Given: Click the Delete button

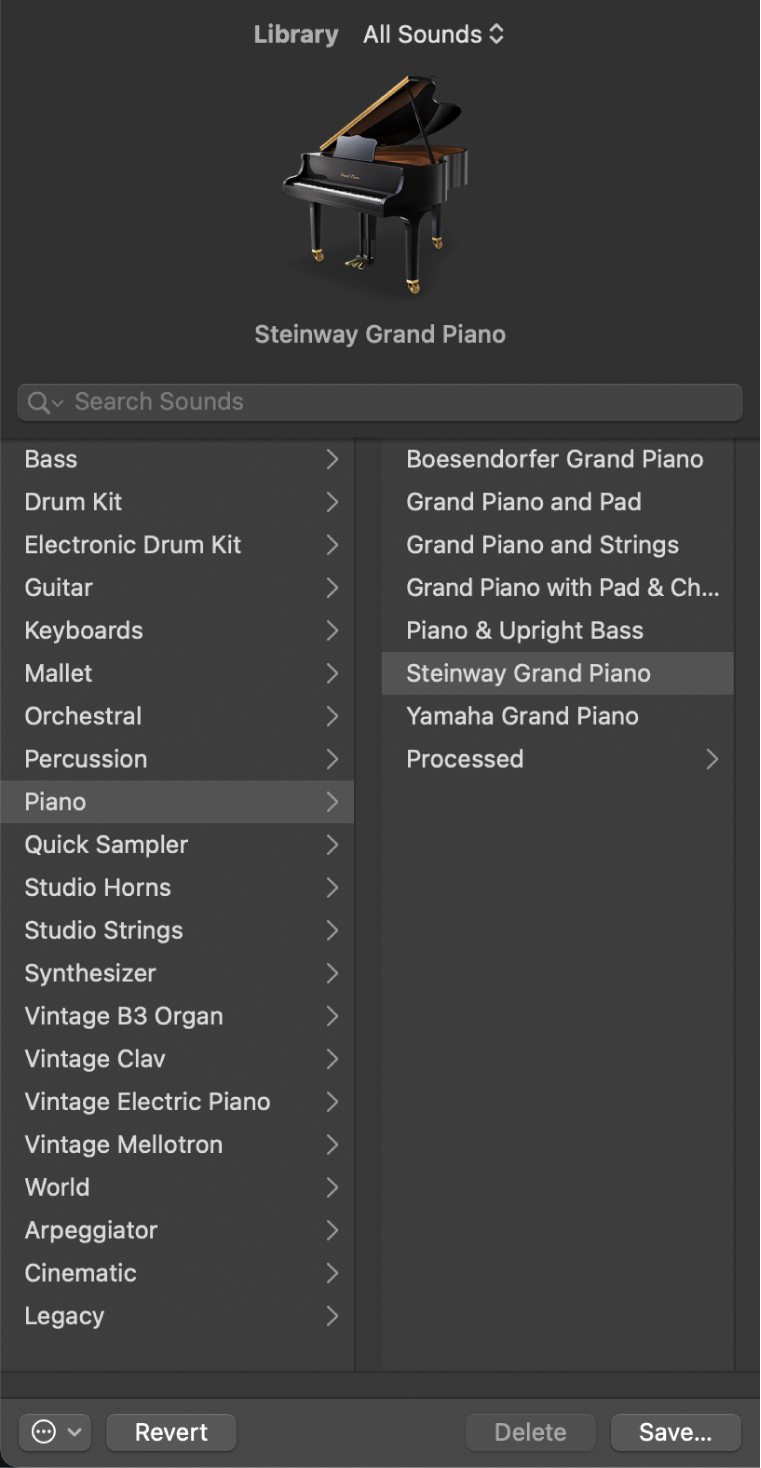Looking at the screenshot, I should (x=530, y=1432).
